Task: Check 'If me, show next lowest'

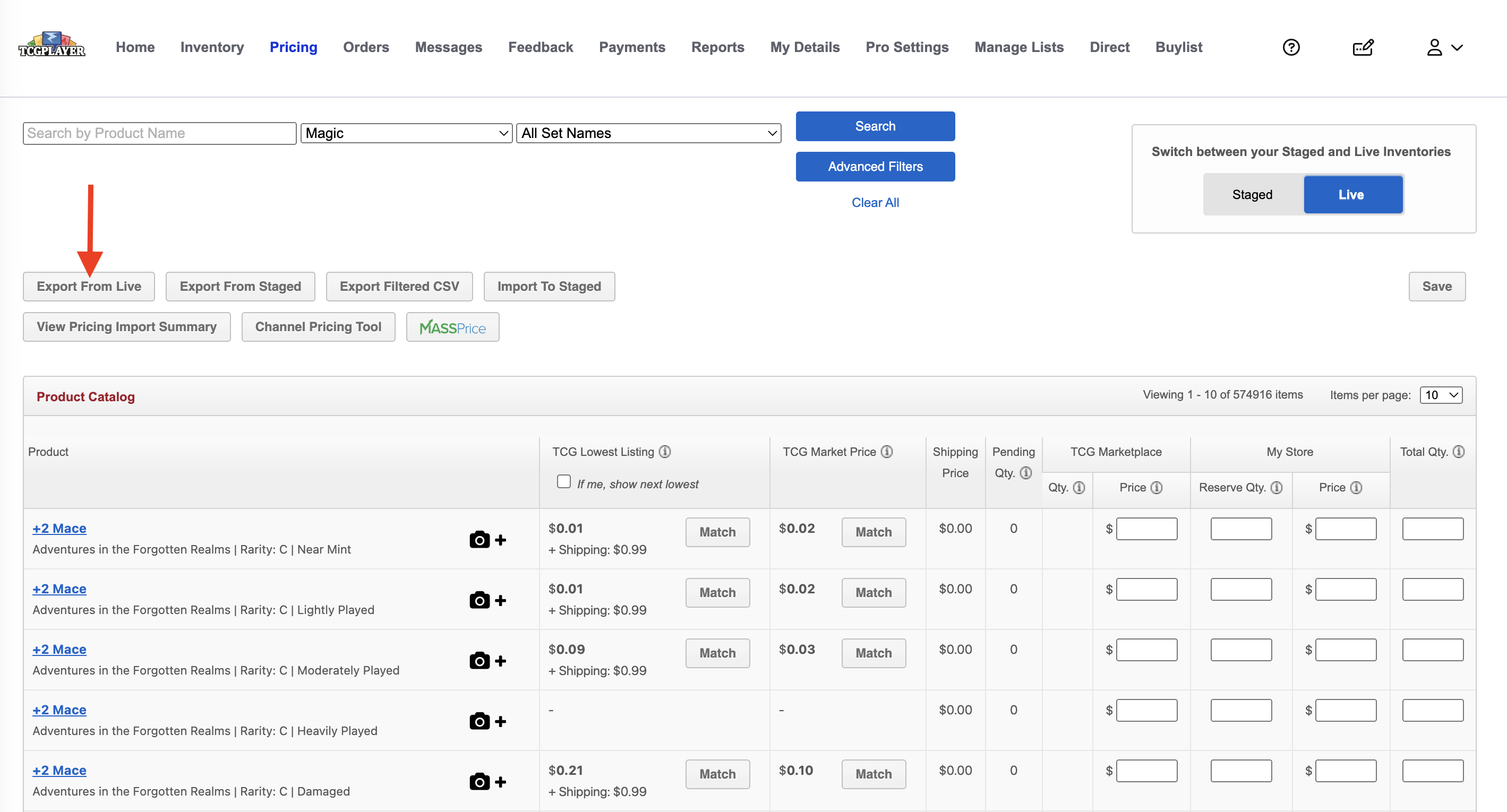Action: click(563, 482)
